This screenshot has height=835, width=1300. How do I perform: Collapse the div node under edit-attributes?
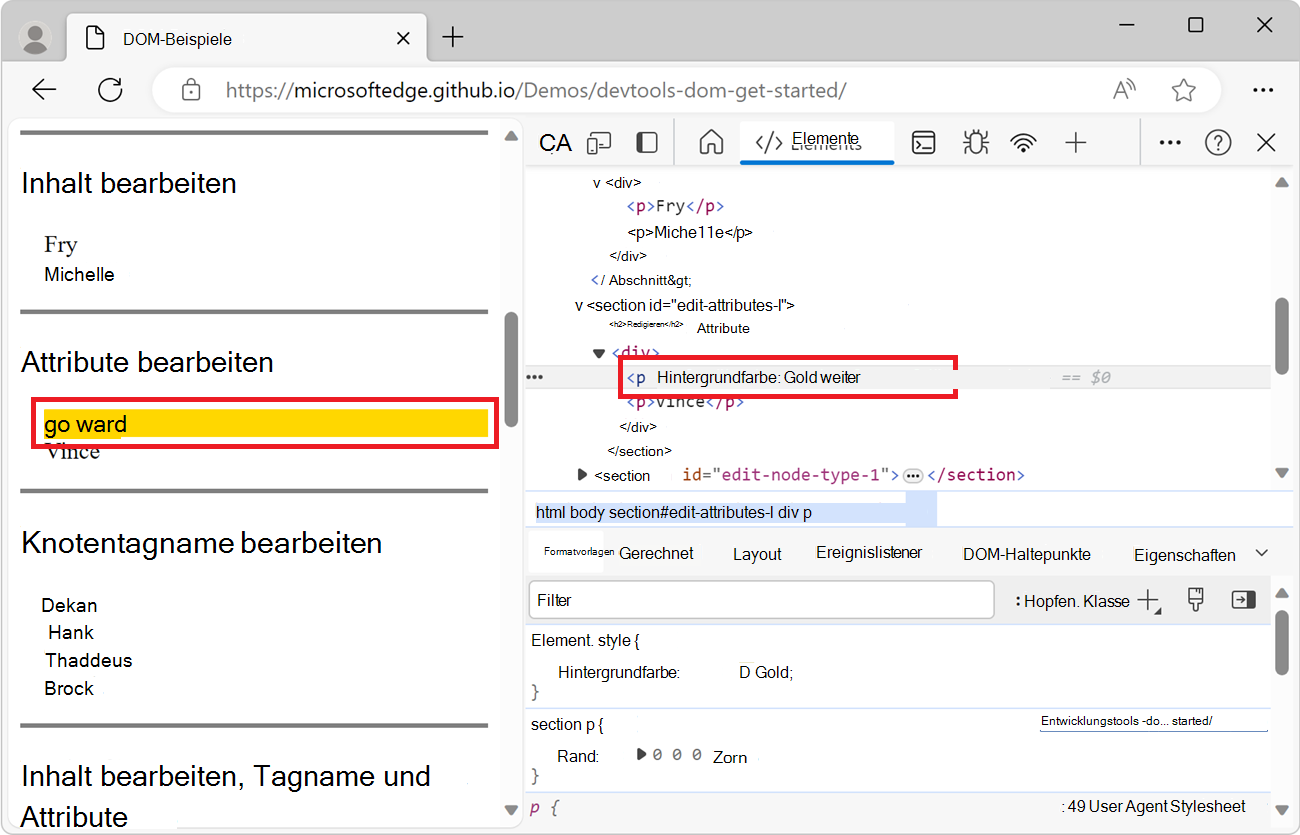(599, 353)
